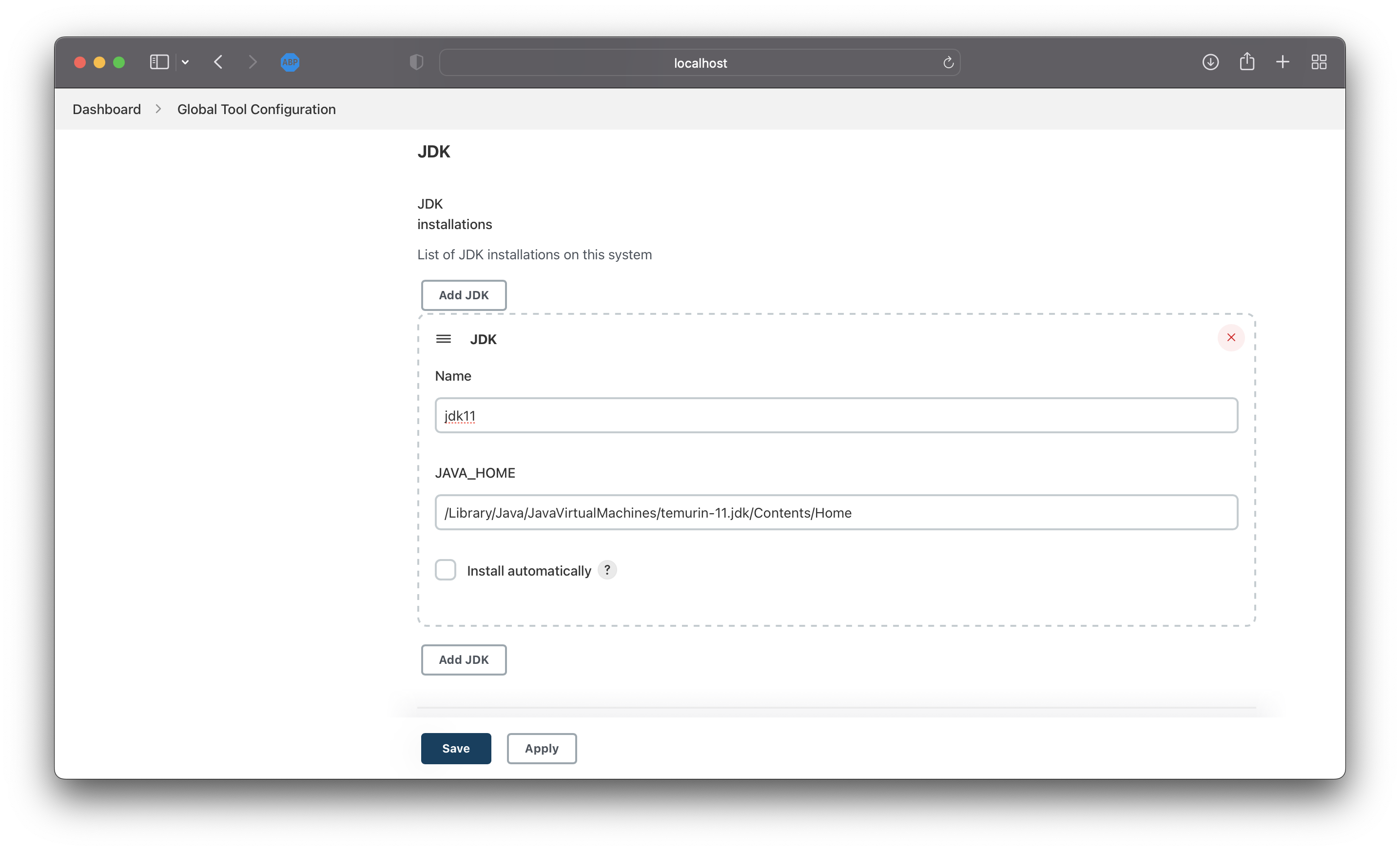Click the top Add JDK button
This screenshot has height=851, width=1400.
(463, 295)
